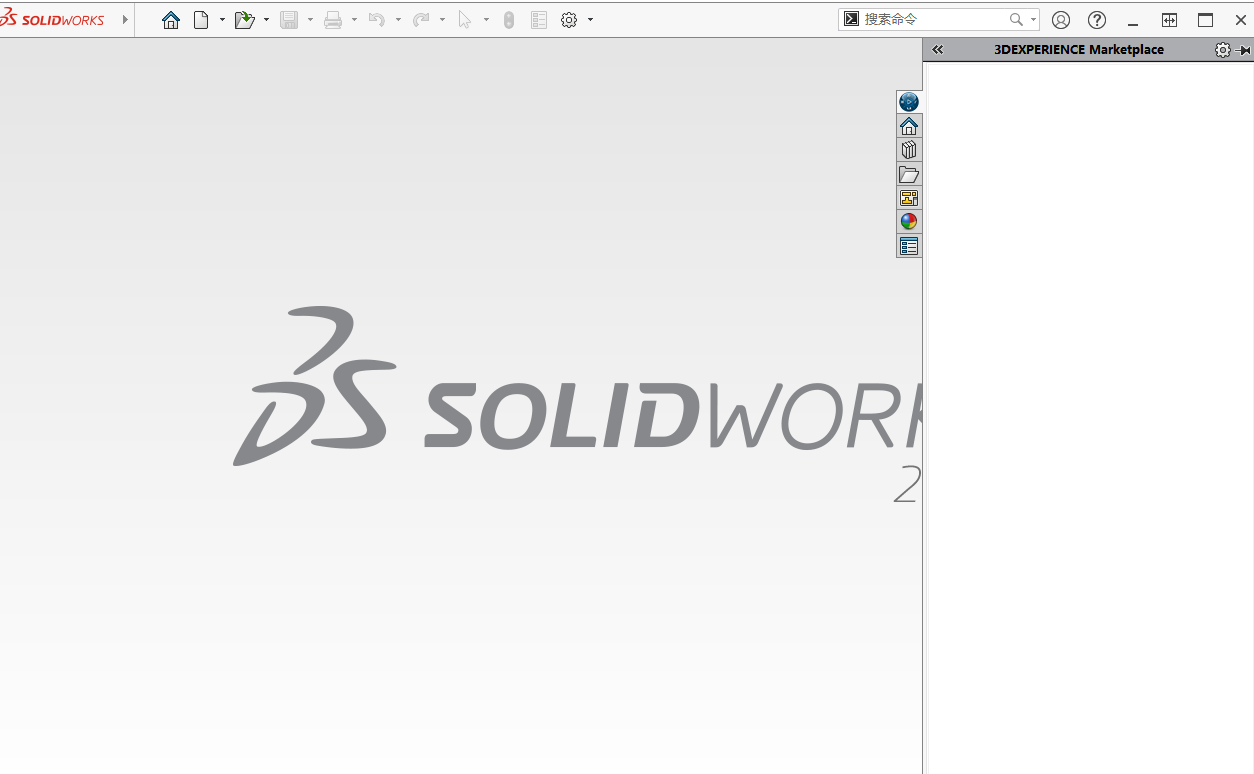The image size is (1254, 774).
Task: Click the Save icon
Action: pos(289,20)
